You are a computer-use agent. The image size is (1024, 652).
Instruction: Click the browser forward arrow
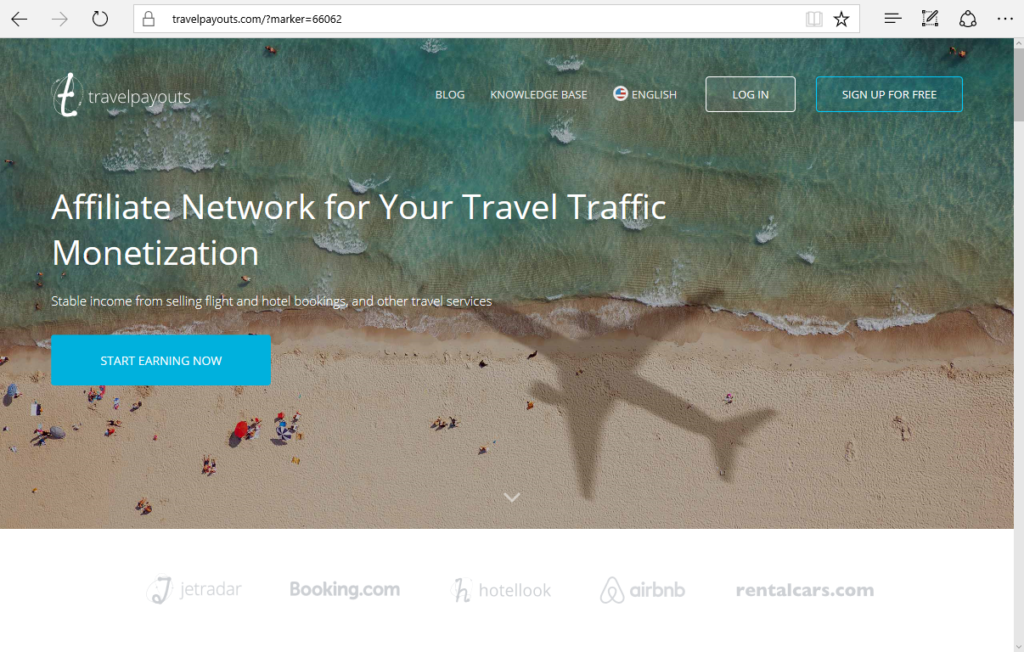click(59, 19)
